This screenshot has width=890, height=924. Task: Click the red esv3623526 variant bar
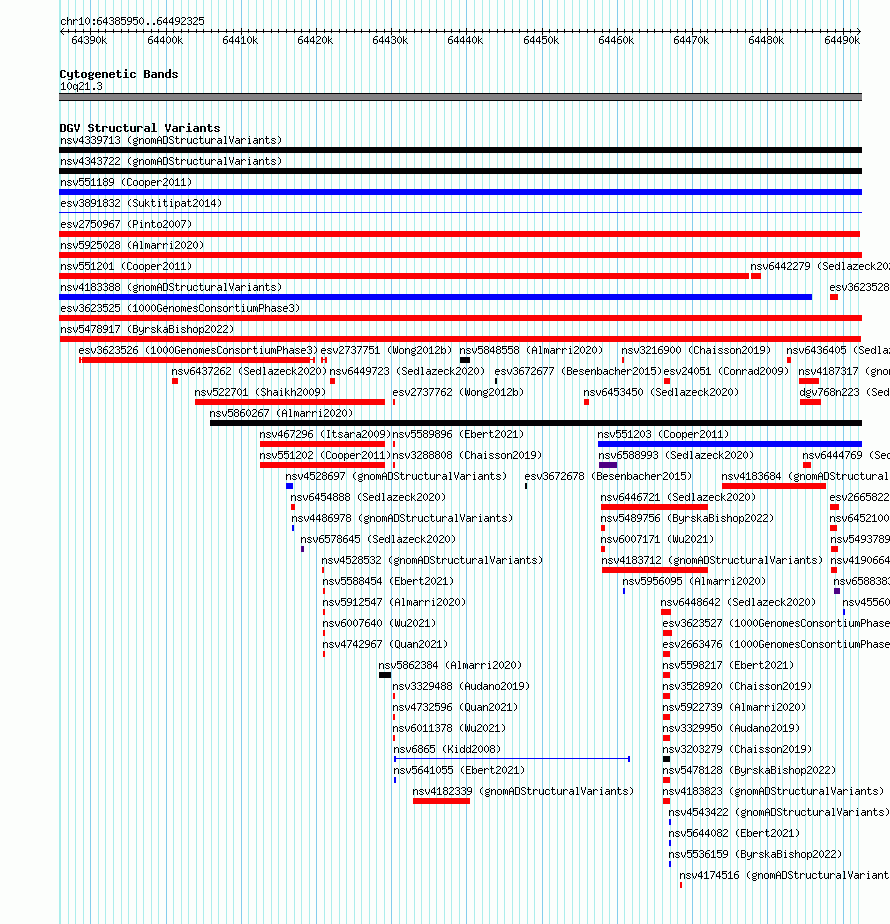pos(197,360)
